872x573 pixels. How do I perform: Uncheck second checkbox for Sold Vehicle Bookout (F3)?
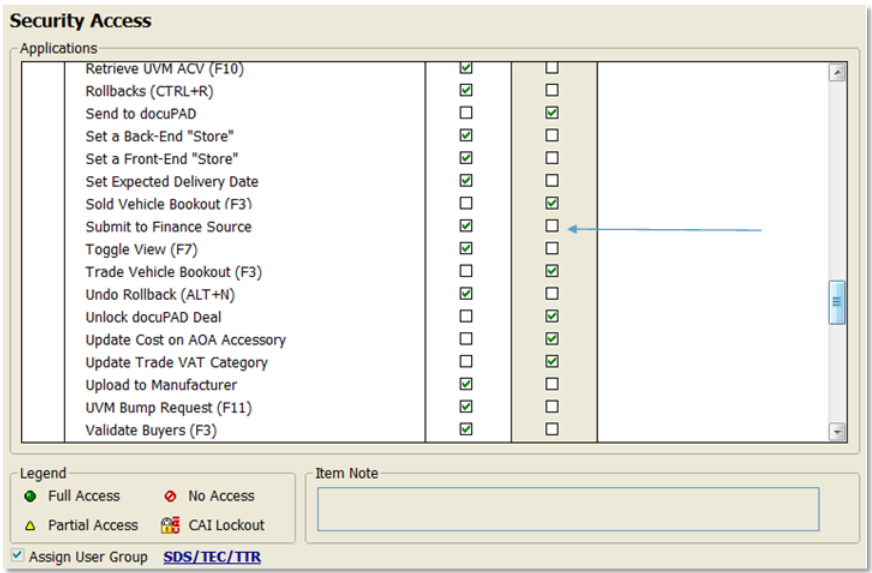coord(552,203)
